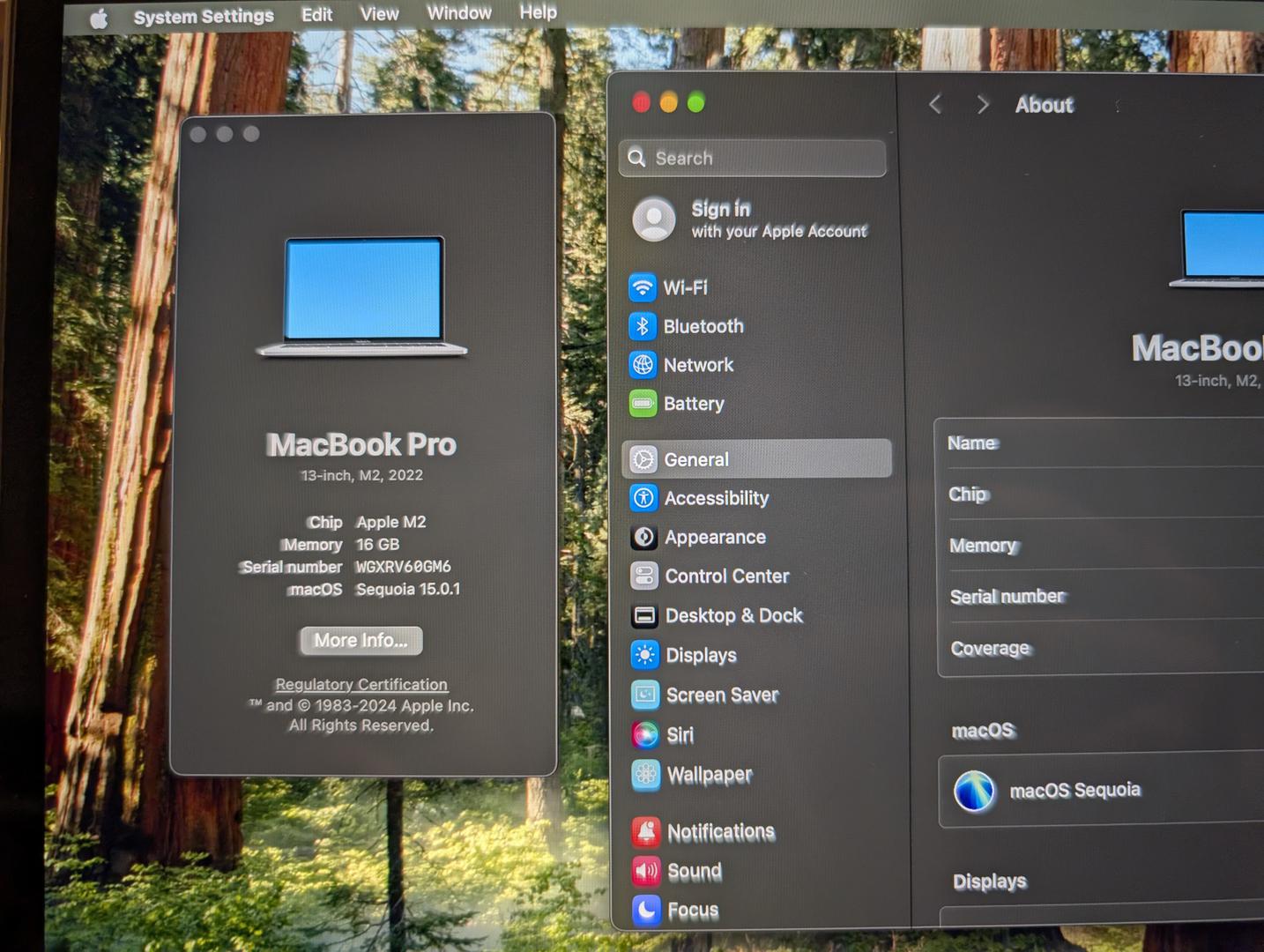Screen dimensions: 1264x952
Task: Select Siri in the sidebar
Action: point(761,734)
